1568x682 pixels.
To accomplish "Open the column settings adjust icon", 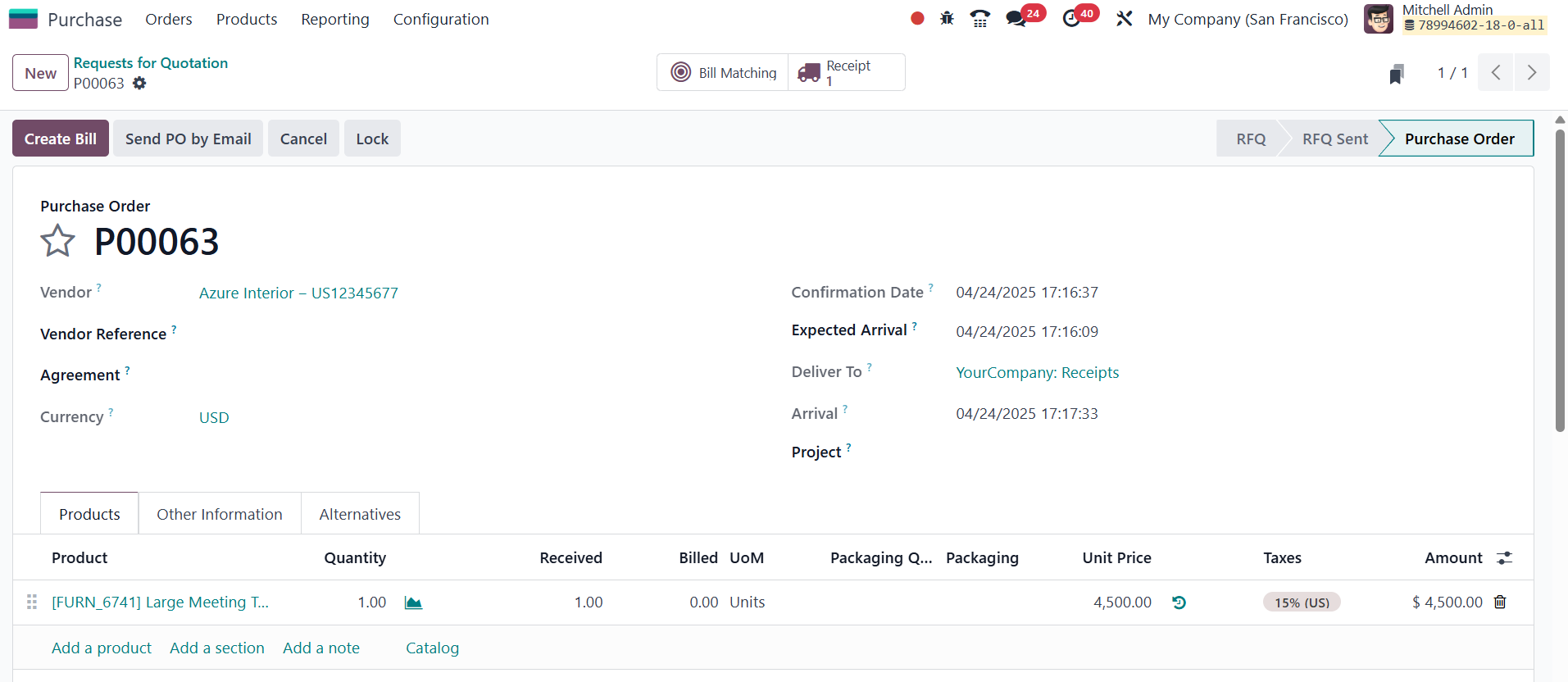I will (x=1504, y=558).
